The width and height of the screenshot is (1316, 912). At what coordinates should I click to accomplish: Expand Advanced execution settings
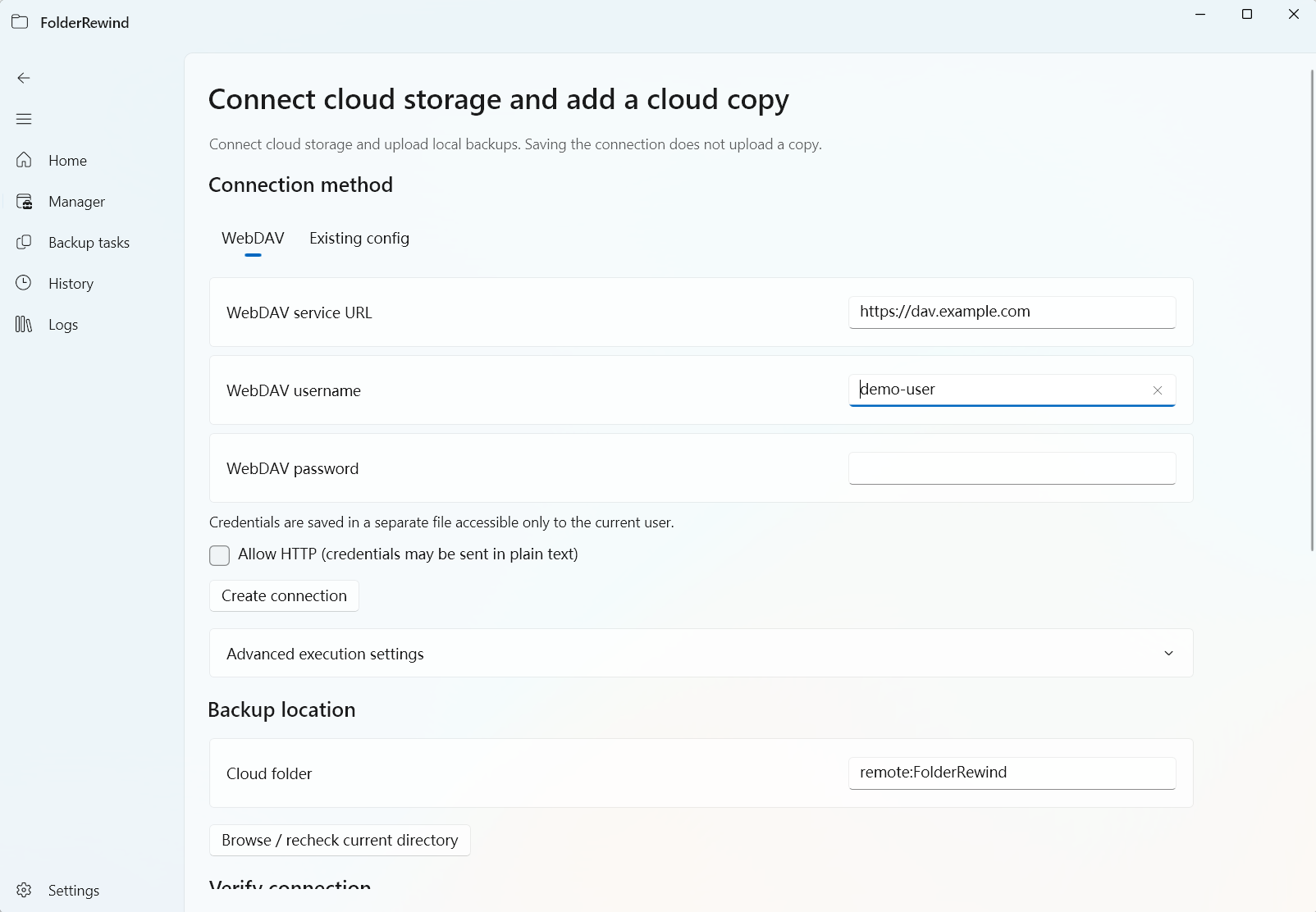(701, 654)
